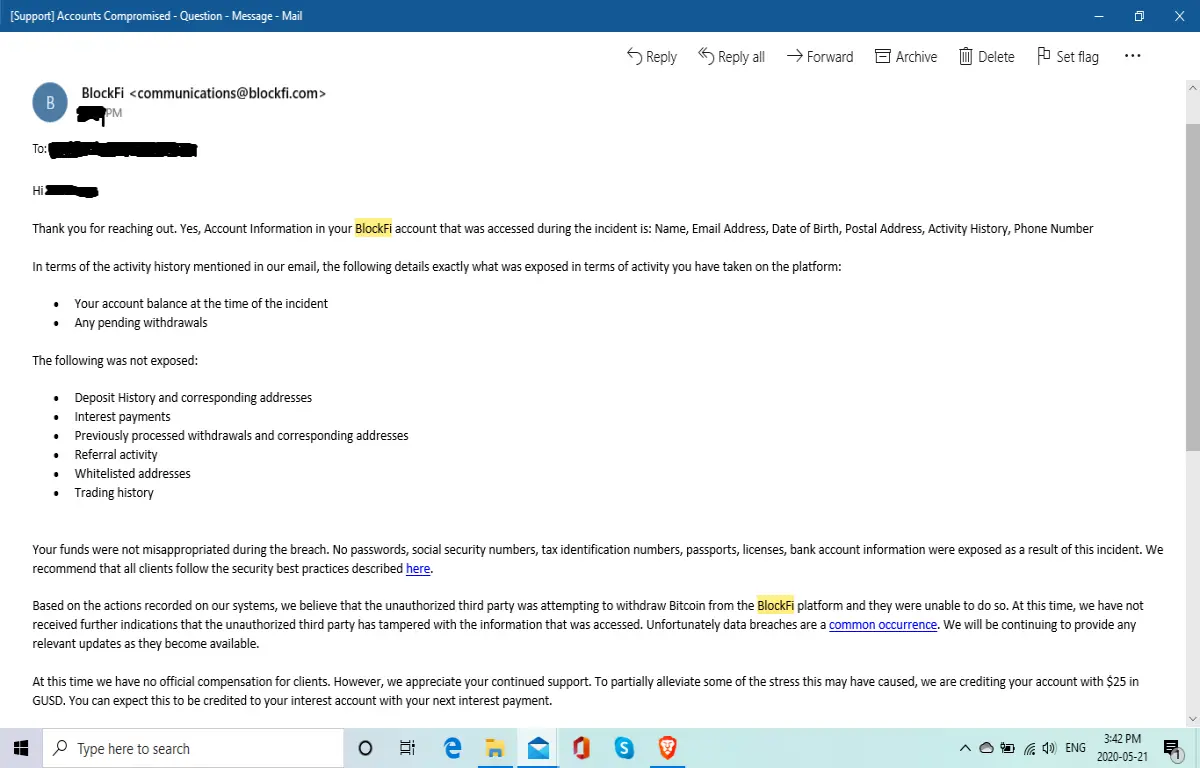Show hidden system tray icons
The height and width of the screenshot is (768, 1200).
point(965,748)
